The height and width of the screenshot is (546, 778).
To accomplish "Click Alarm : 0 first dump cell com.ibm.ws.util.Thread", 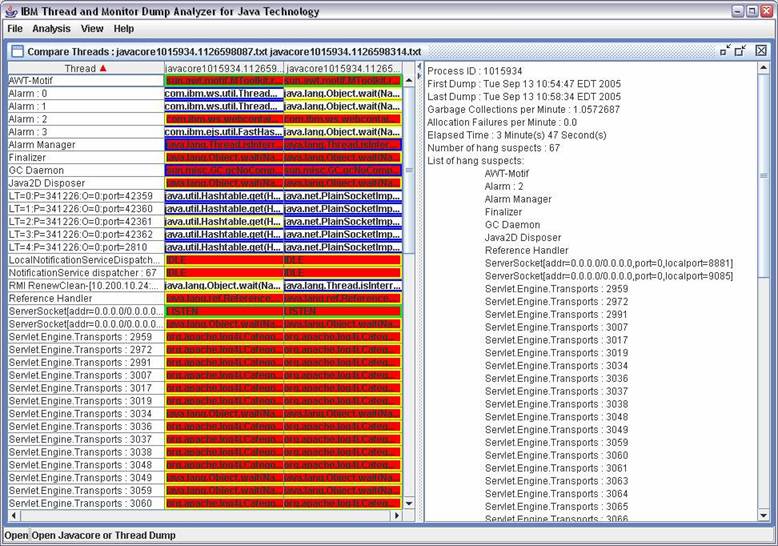I will pyautogui.click(x=224, y=93).
